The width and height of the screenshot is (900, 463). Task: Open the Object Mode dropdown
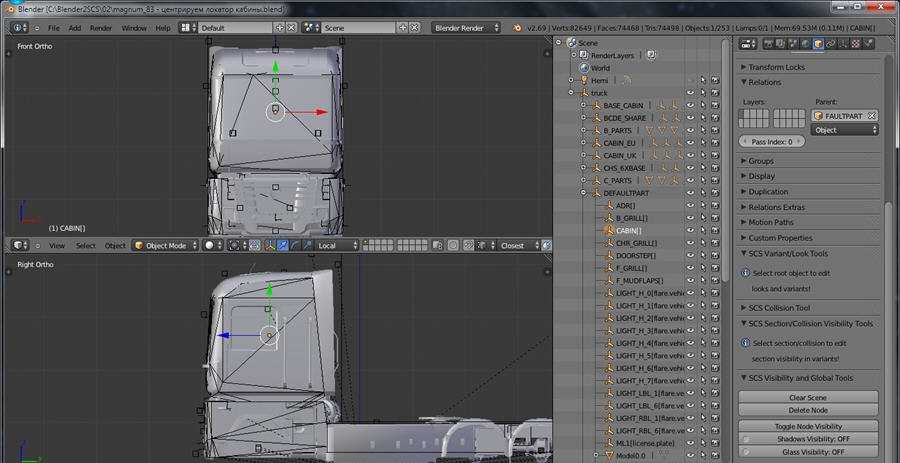click(x=165, y=245)
